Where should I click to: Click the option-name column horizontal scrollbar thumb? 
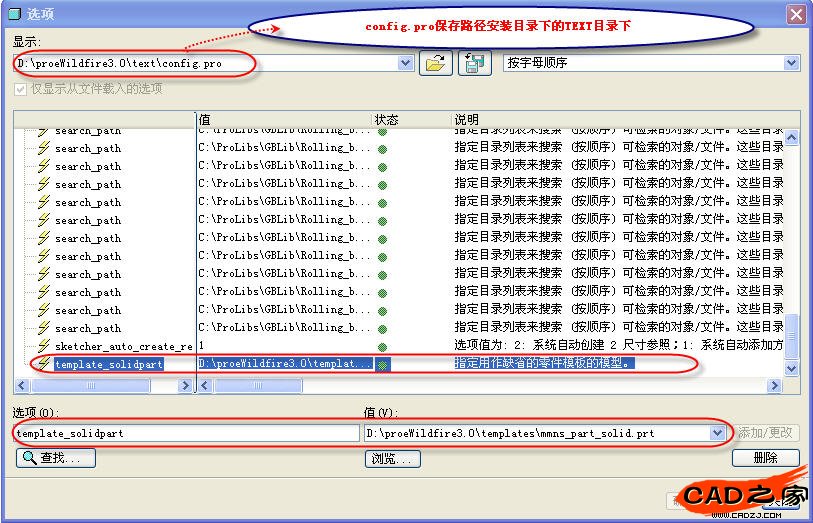pyautogui.click(x=91, y=385)
